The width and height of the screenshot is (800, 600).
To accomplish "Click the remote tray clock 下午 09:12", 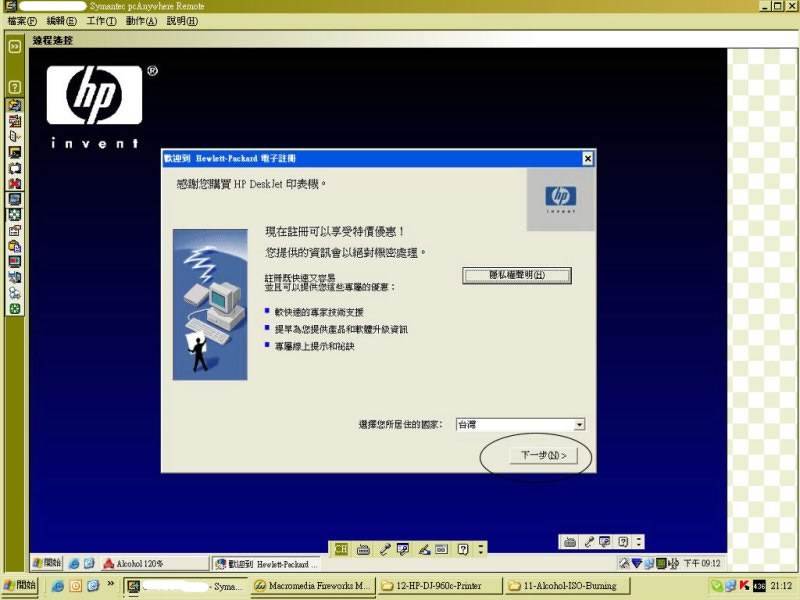I will coord(702,563).
